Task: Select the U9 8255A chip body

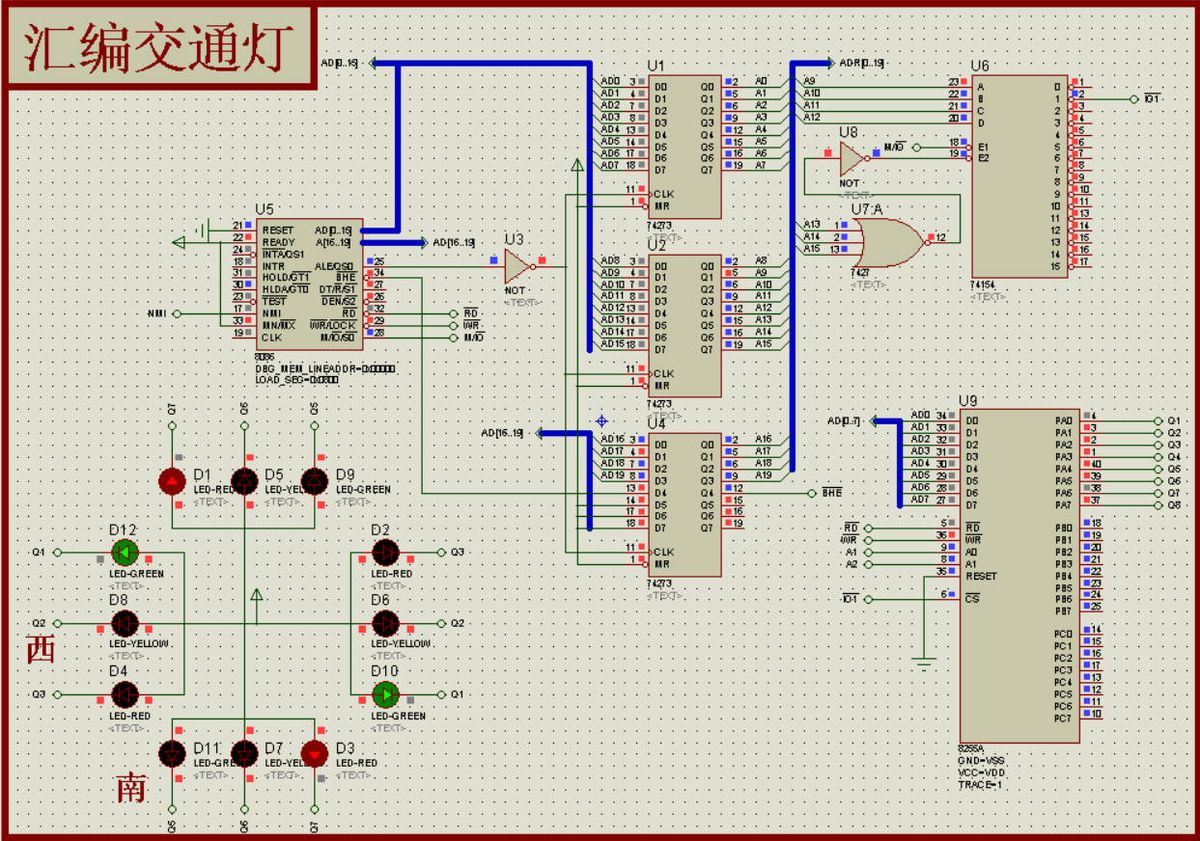Action: [x=1019, y=575]
